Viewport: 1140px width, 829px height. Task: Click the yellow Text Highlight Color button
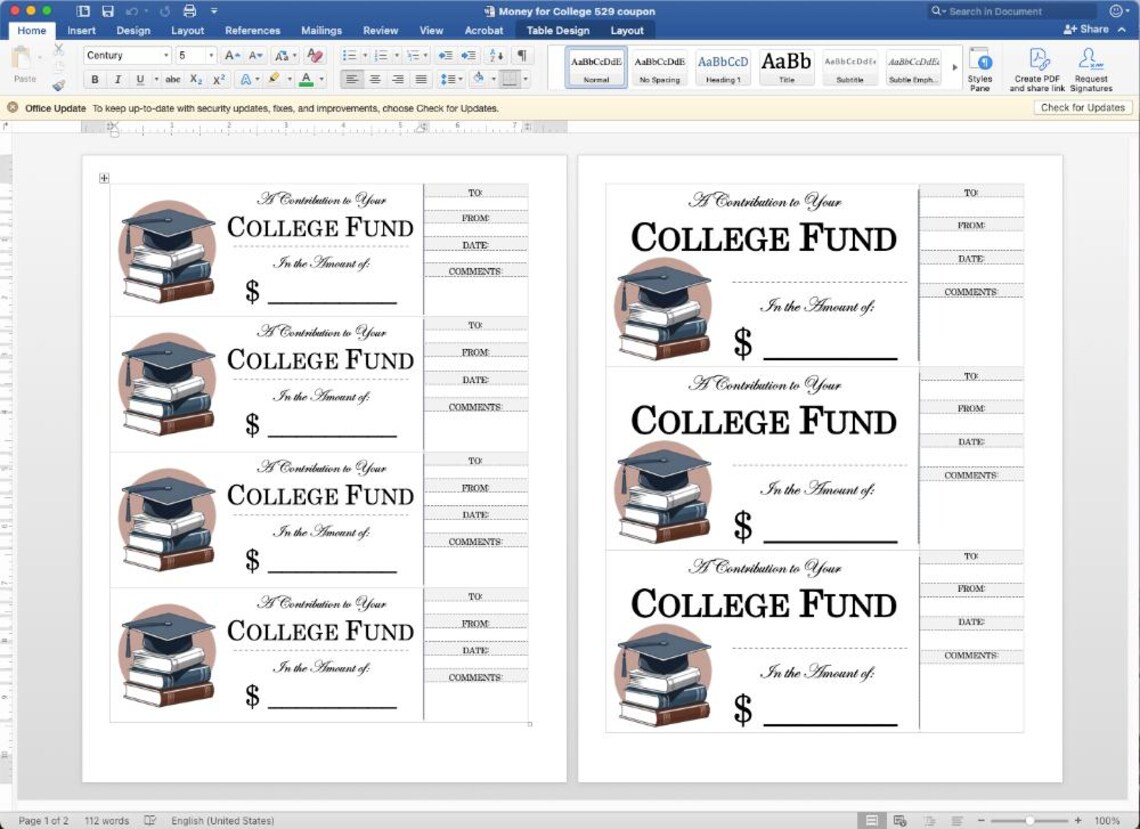274,79
